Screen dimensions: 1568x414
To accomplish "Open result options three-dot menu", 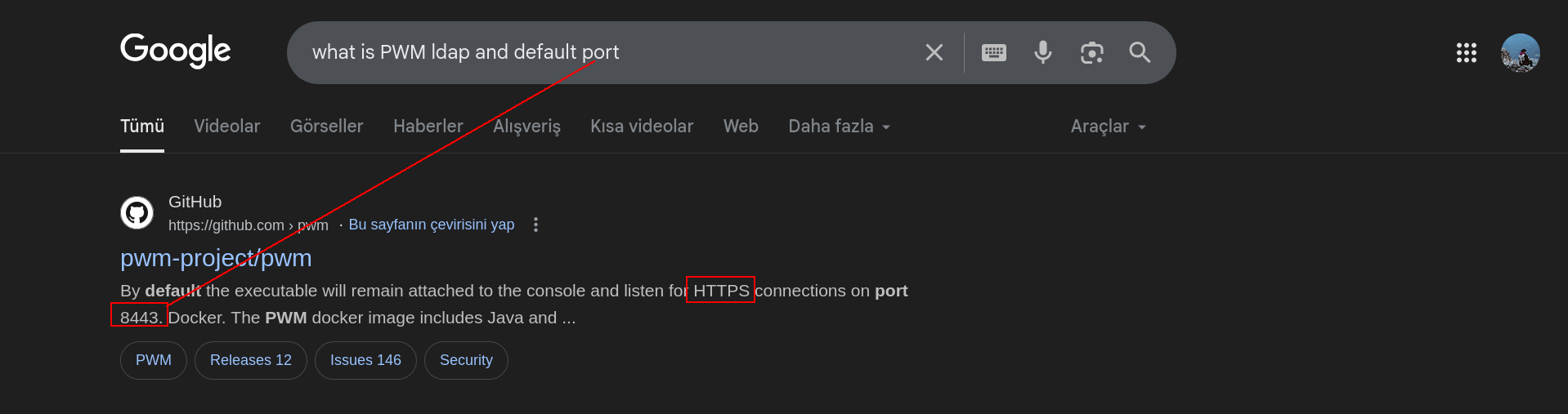I will (535, 225).
